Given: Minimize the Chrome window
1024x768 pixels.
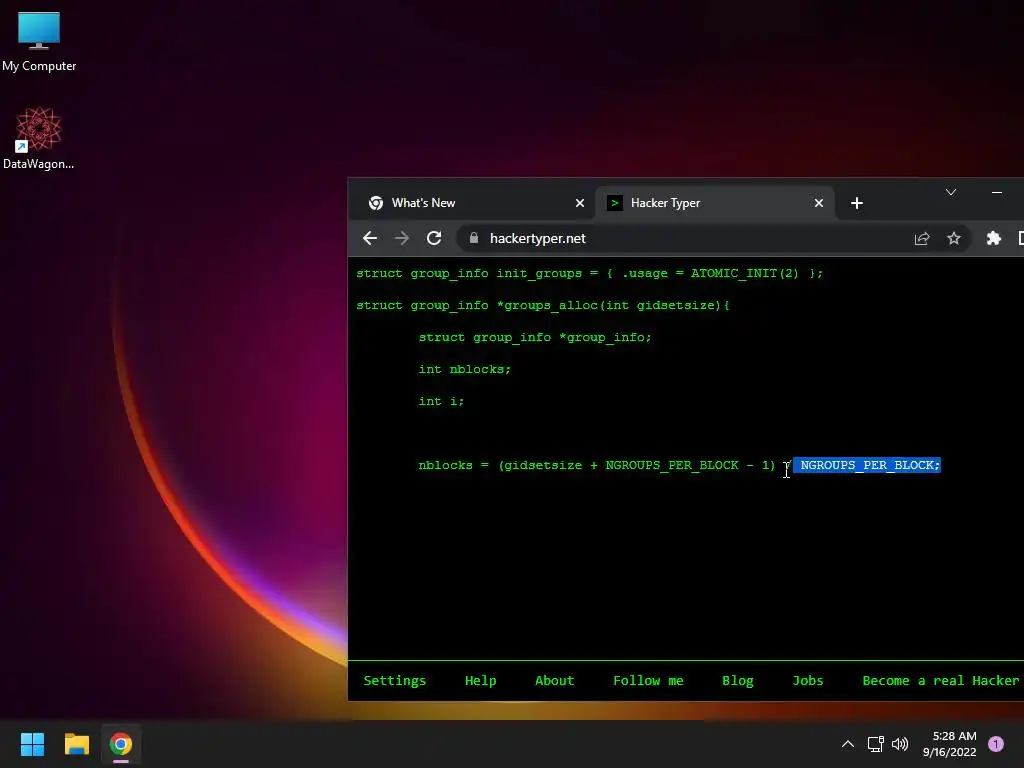Looking at the screenshot, I should tap(997, 192).
